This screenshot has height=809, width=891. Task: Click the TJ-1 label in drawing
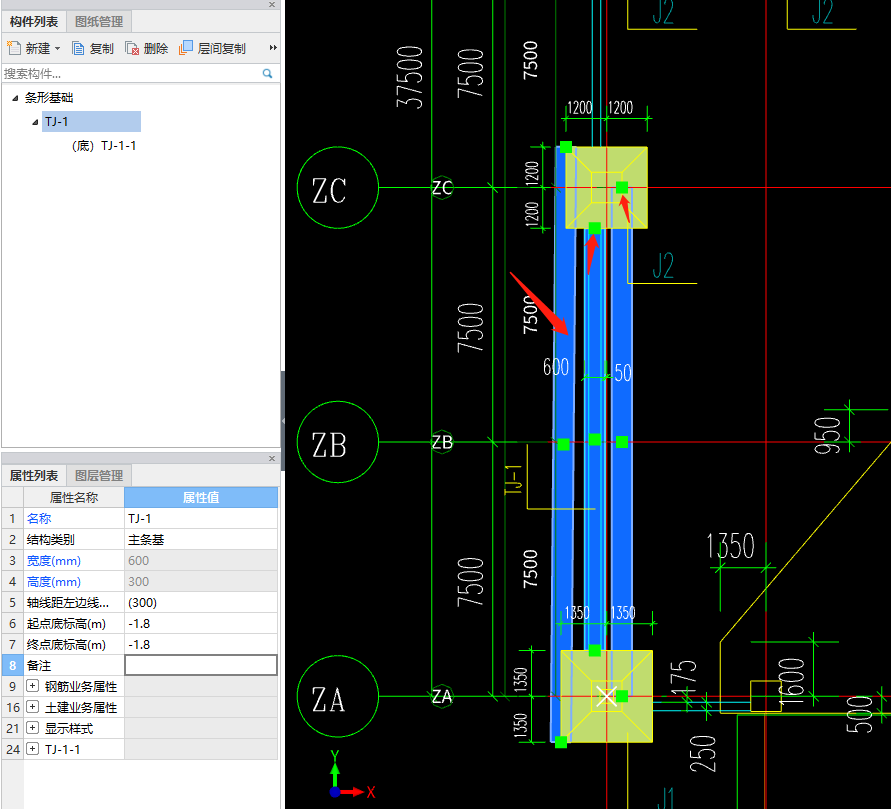514,479
